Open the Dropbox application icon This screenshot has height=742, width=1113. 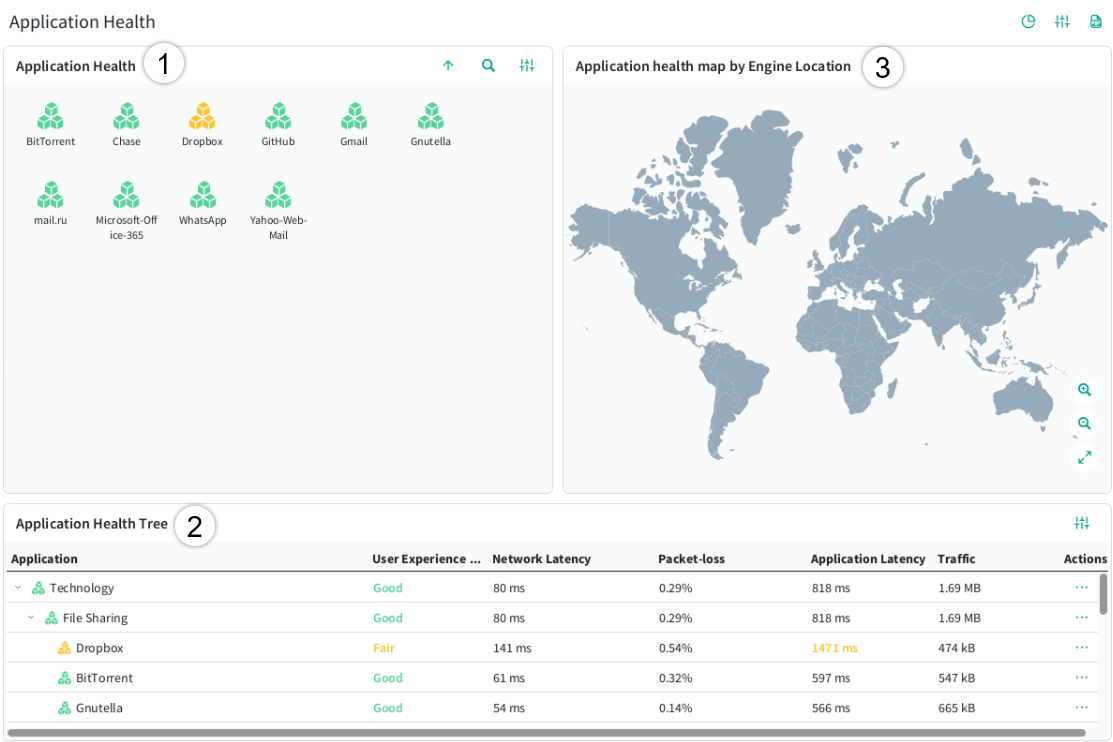point(202,116)
